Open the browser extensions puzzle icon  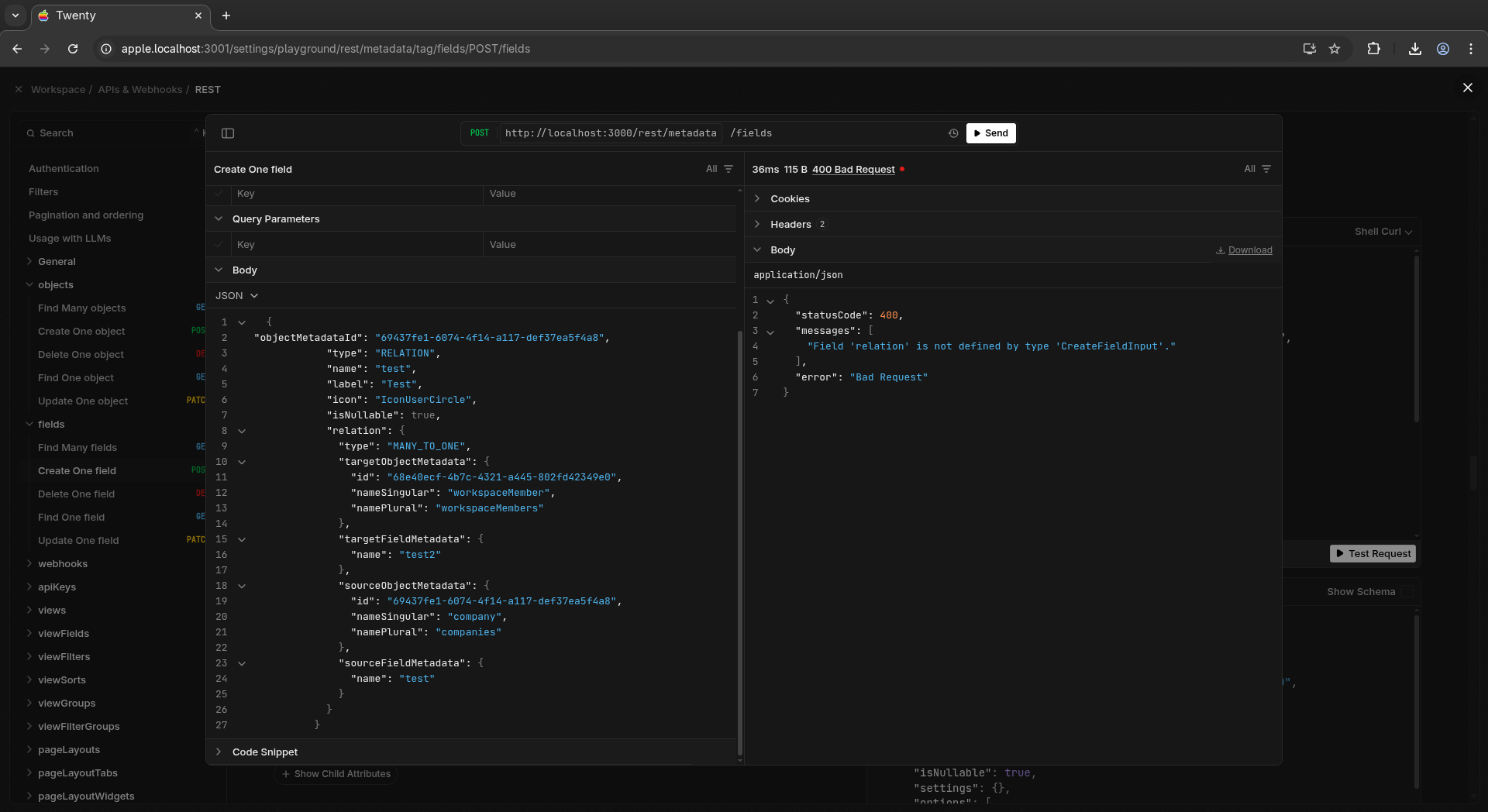tap(1373, 49)
